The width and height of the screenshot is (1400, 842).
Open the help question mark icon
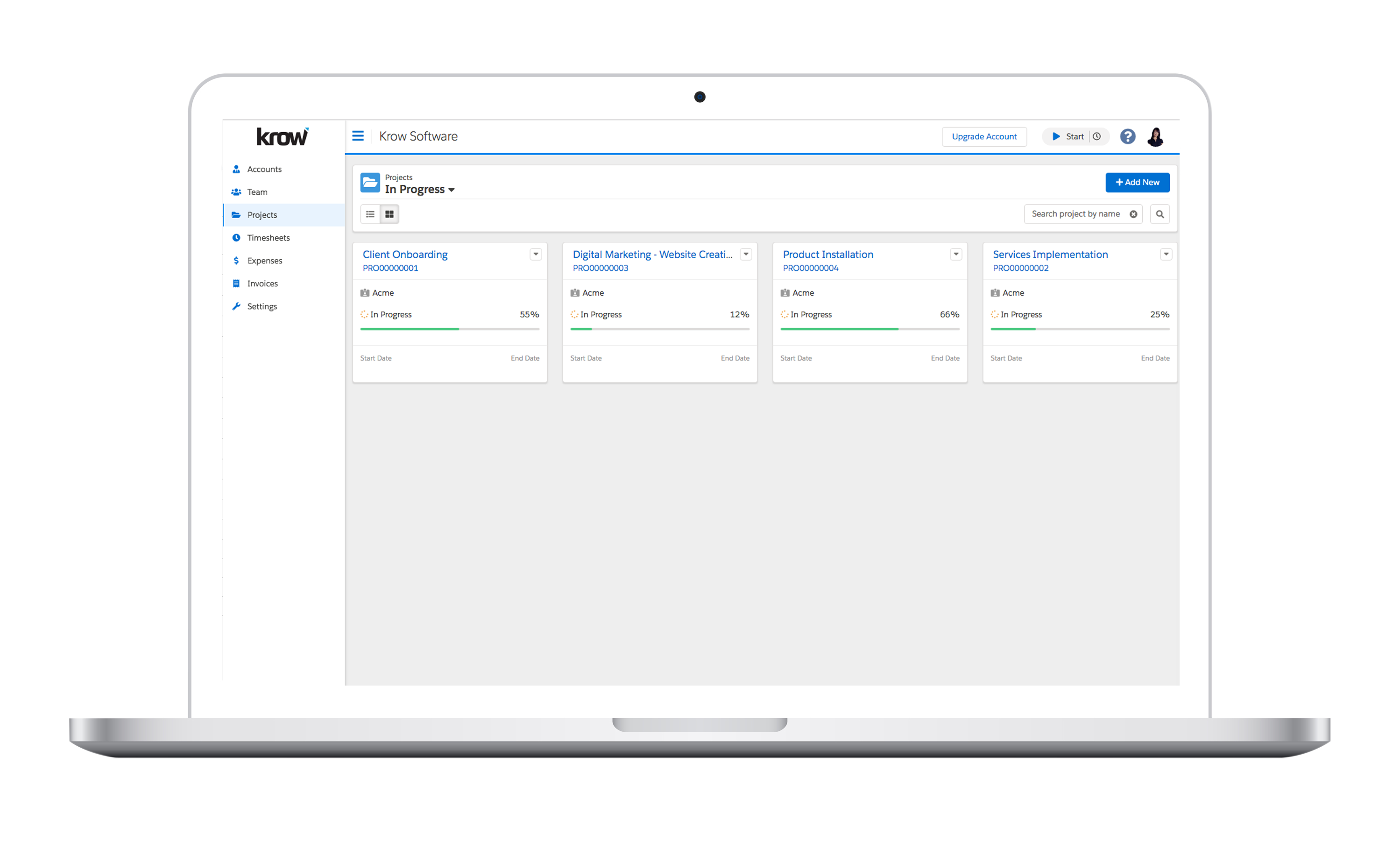1127,136
